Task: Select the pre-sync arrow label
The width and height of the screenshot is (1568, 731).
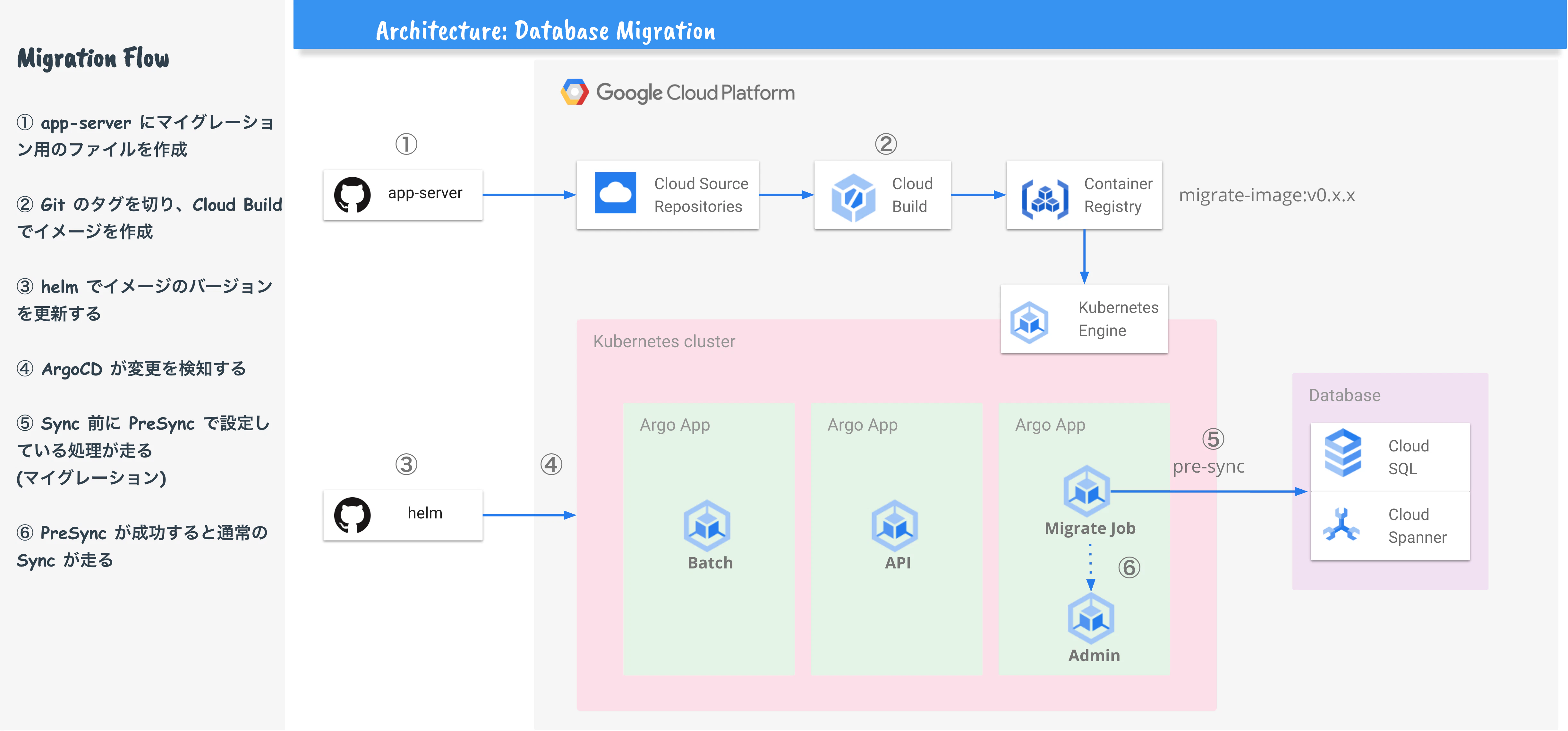Action: click(1208, 466)
